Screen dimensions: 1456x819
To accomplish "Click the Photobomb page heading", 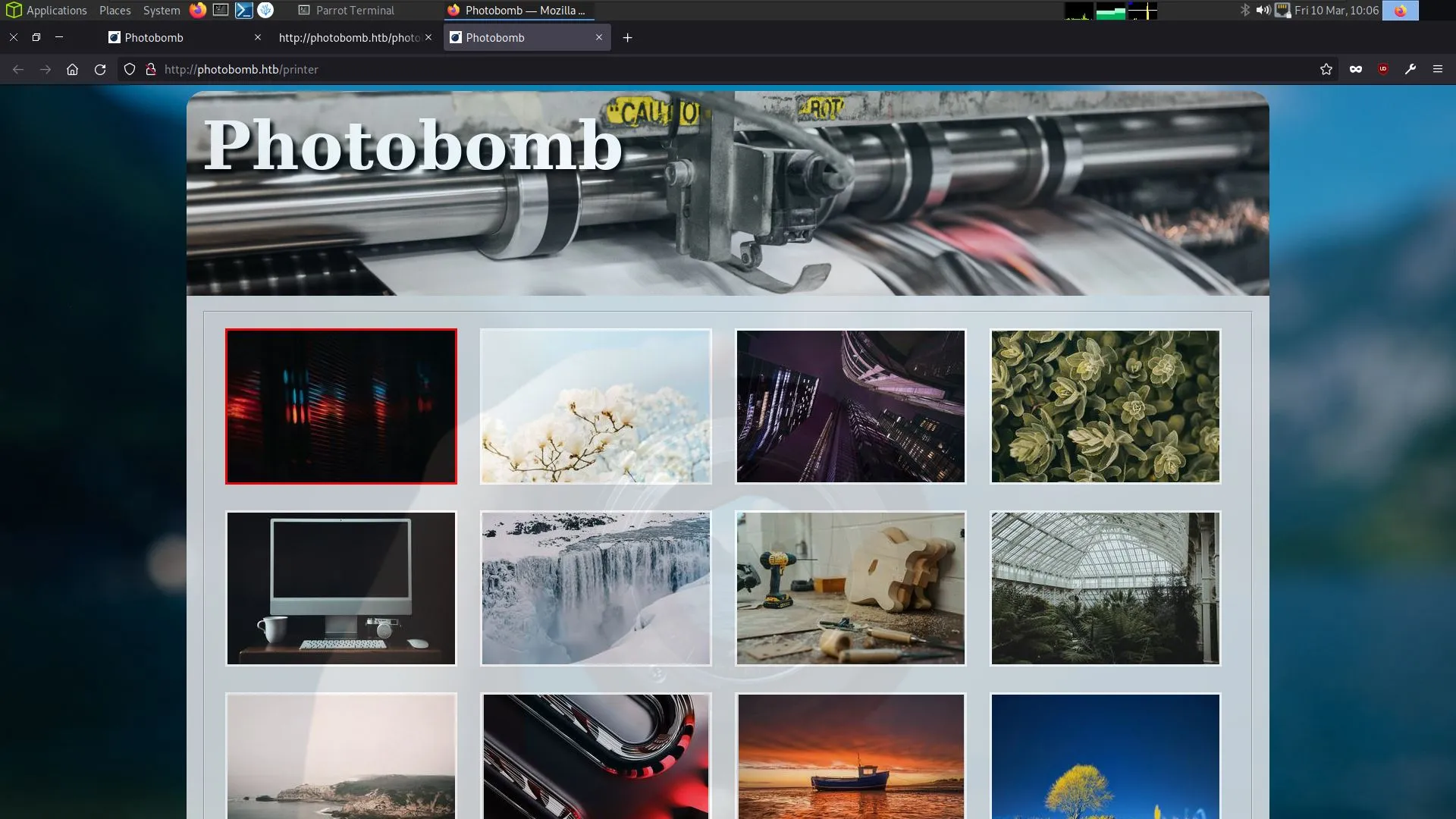I will coord(413,144).
